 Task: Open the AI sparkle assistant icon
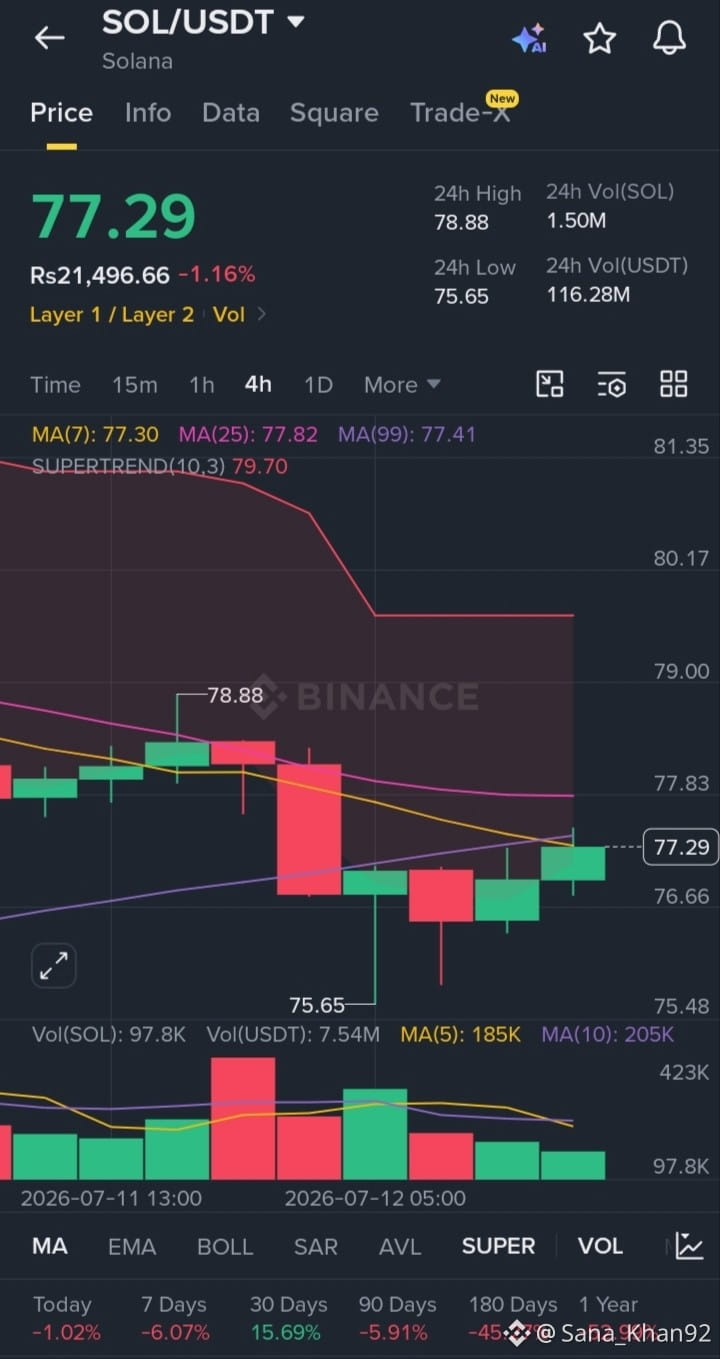pos(529,38)
